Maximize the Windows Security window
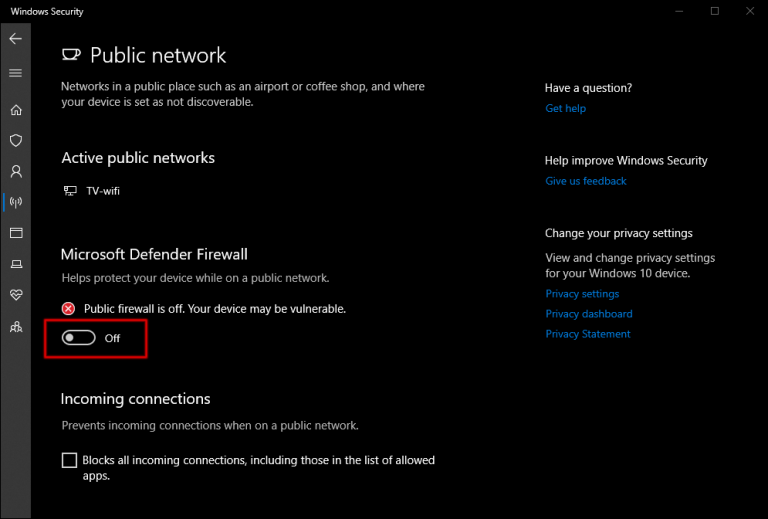The width and height of the screenshot is (768, 519). 715,11
